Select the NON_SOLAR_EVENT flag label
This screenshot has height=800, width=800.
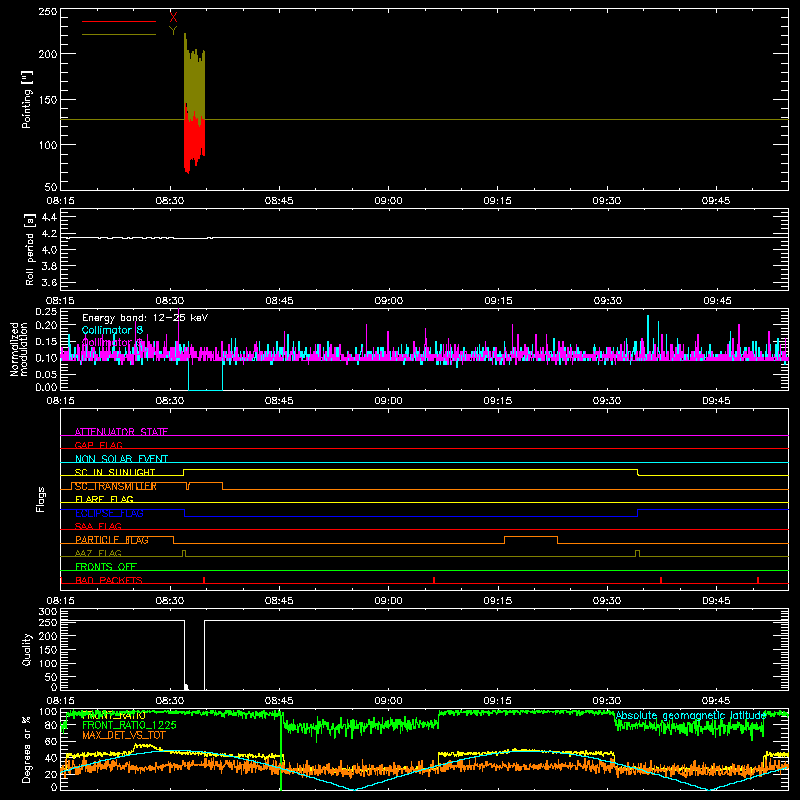121,459
